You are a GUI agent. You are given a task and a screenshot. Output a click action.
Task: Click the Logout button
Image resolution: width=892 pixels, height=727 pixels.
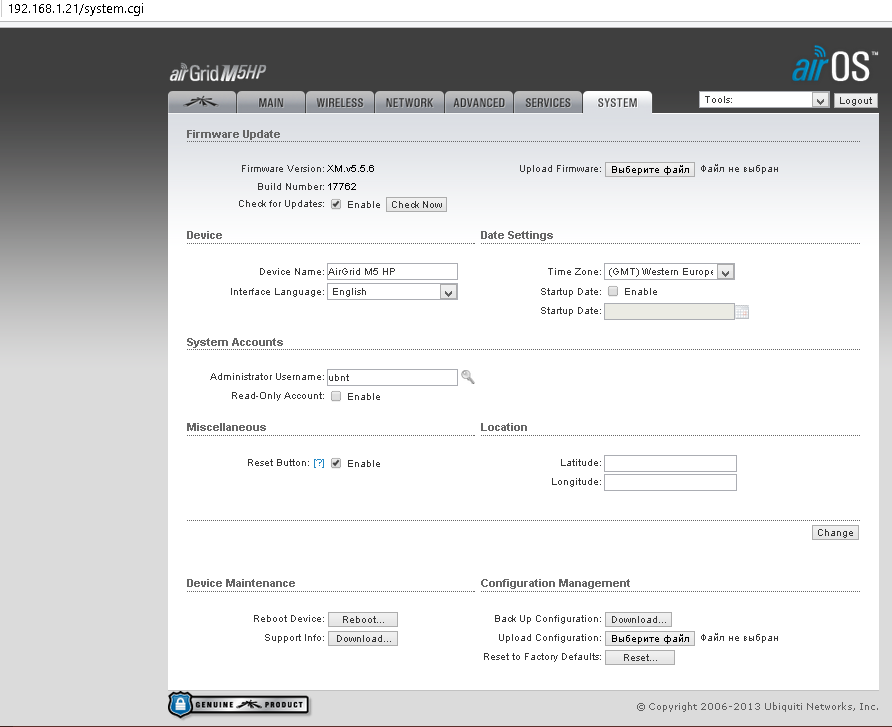[x=856, y=101]
